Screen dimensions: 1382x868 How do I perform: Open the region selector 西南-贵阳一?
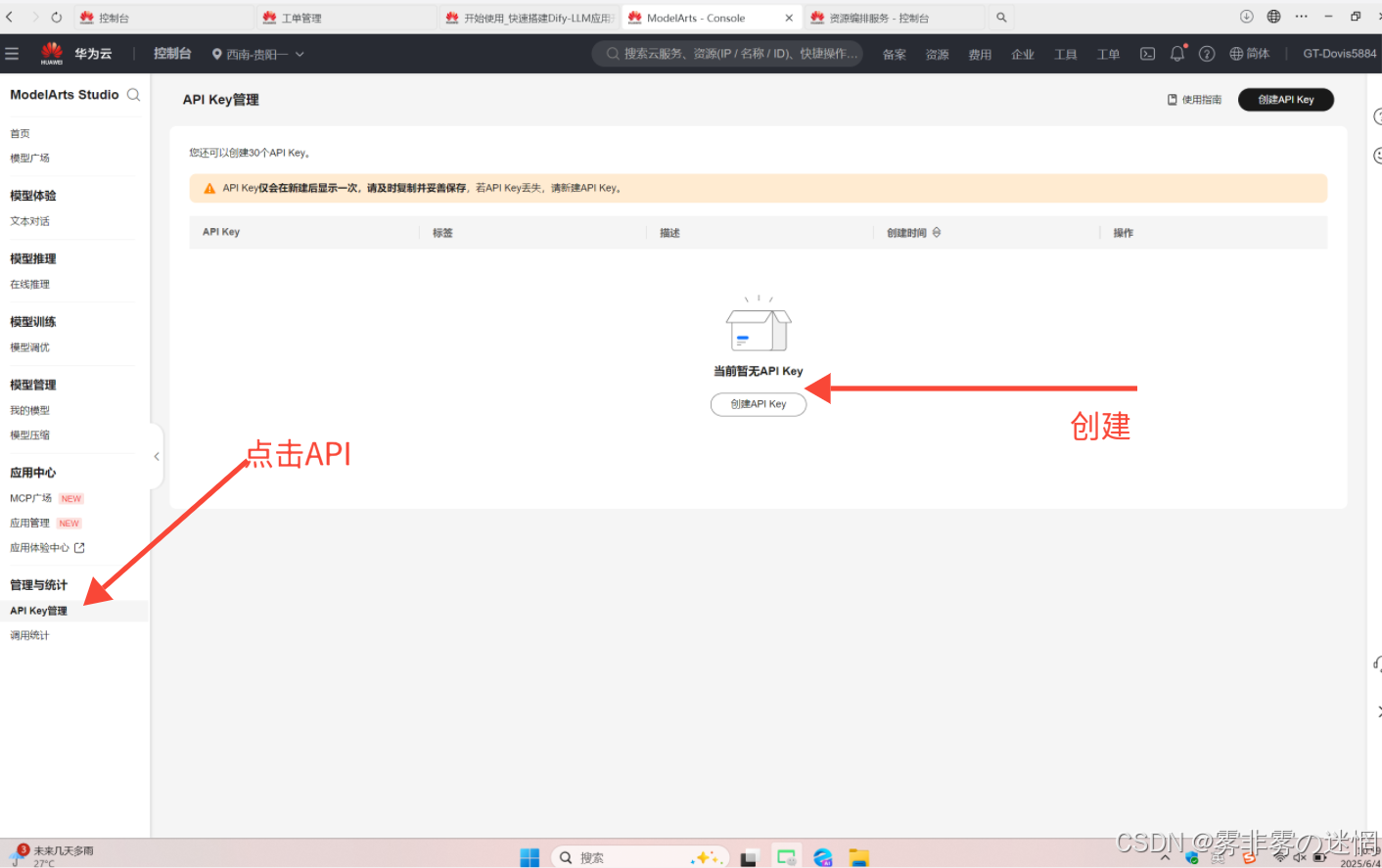tap(258, 55)
